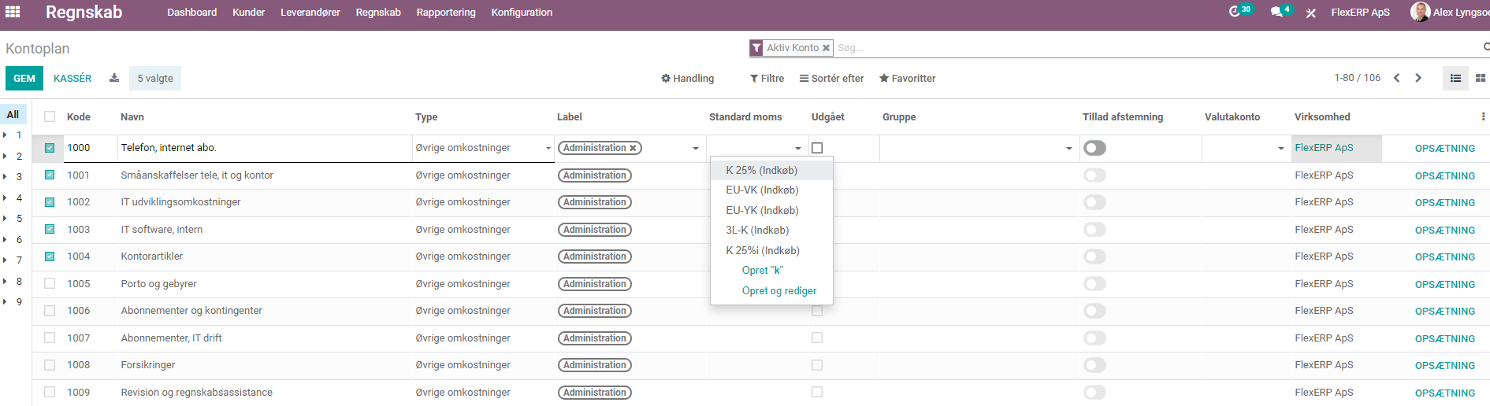Viewport: 1490px width, 406px height.
Task: Open the Rapportering menu
Action: pyautogui.click(x=446, y=13)
